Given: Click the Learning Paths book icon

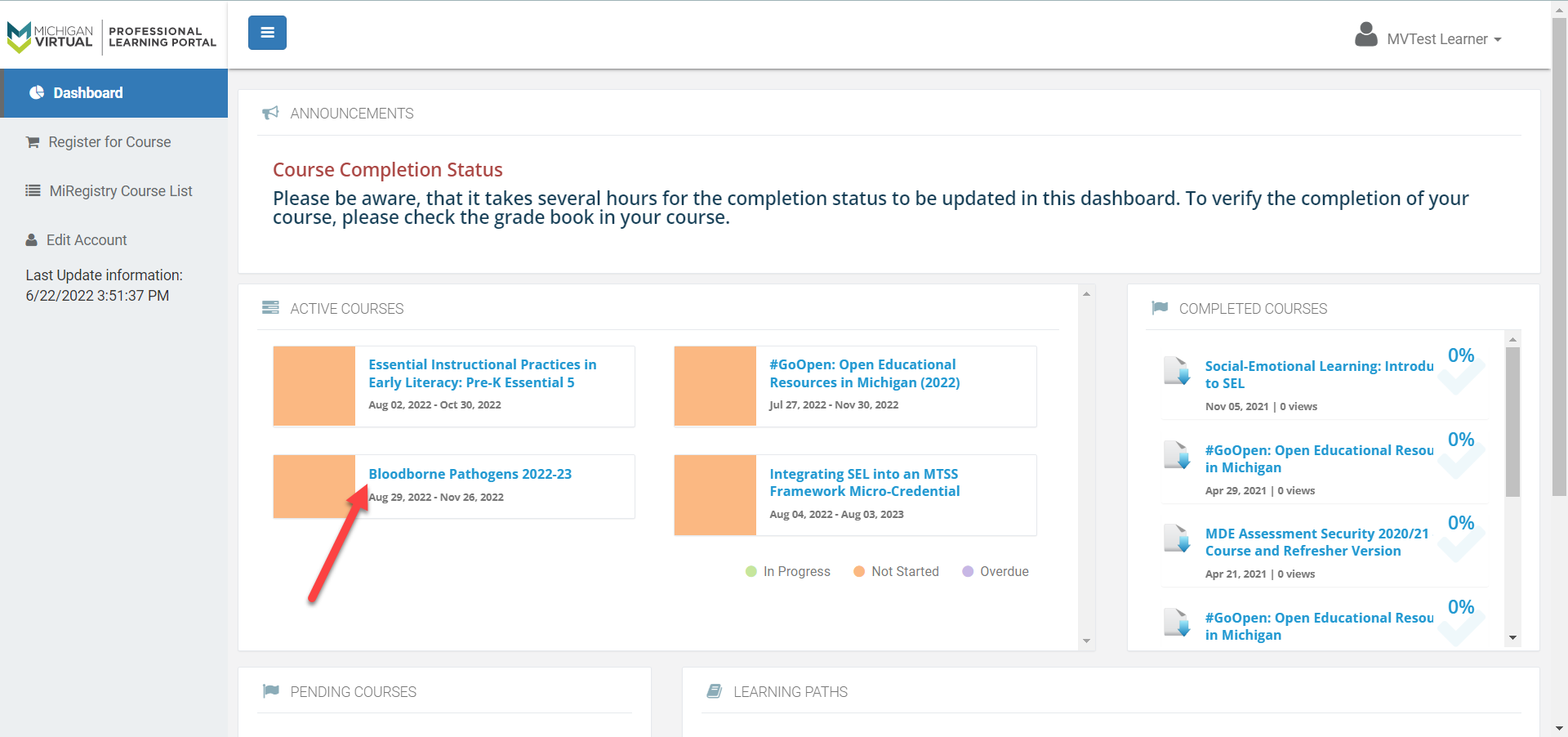Looking at the screenshot, I should coord(715,691).
